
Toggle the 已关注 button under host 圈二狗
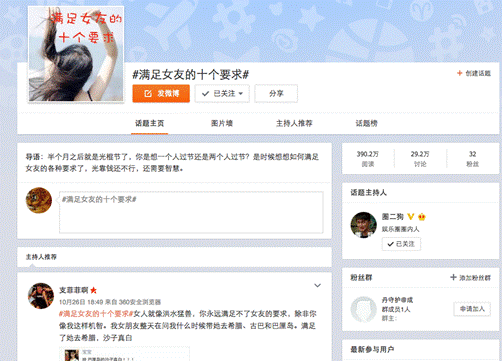pyautogui.click(x=401, y=244)
